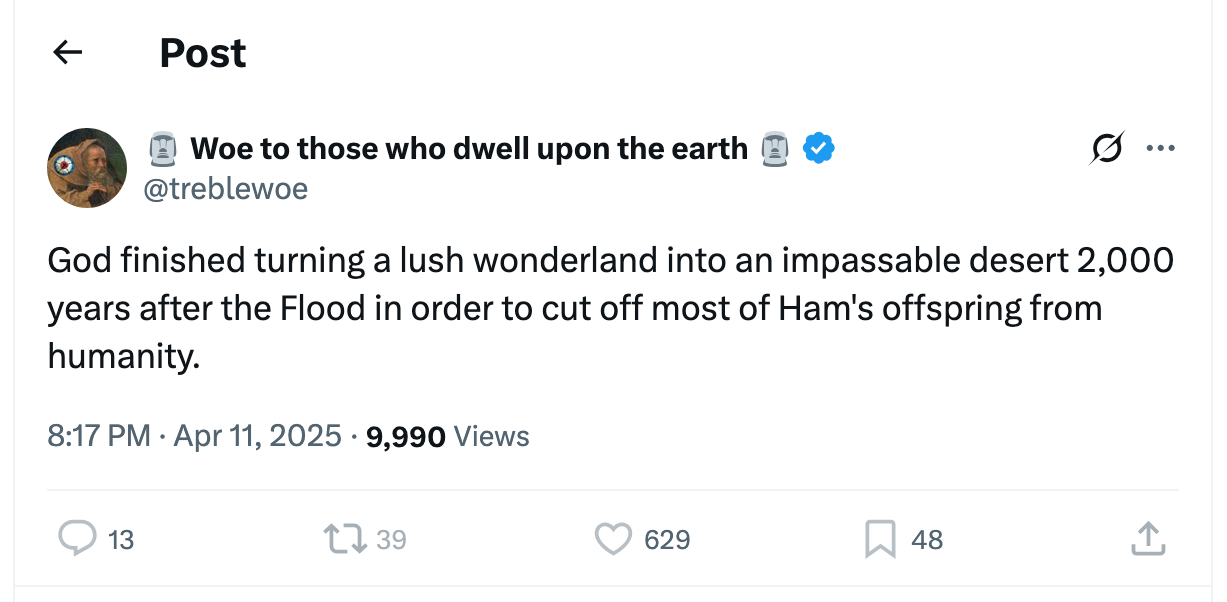This screenshot has height=602, width=1227.
Task: Open the three-dot more options menu
Action: pyautogui.click(x=1160, y=149)
